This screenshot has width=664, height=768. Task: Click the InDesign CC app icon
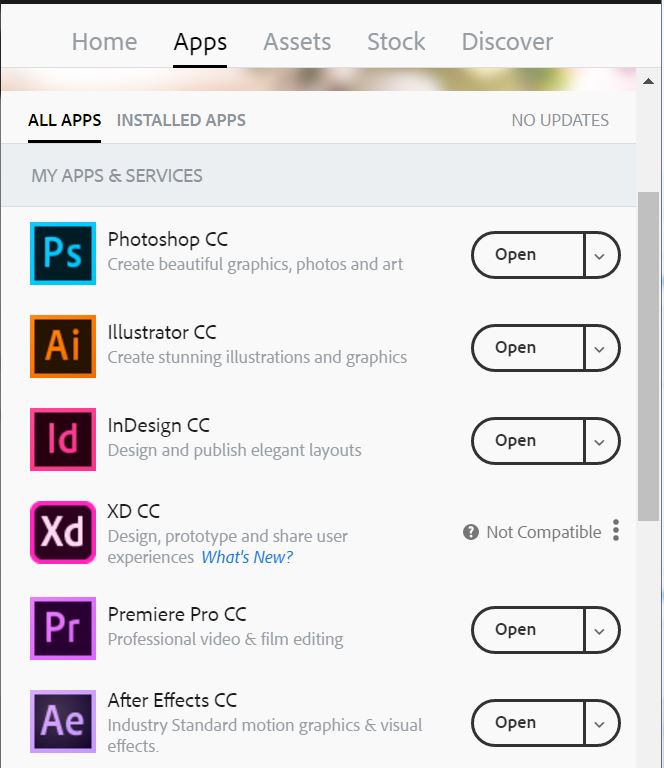[x=63, y=440]
